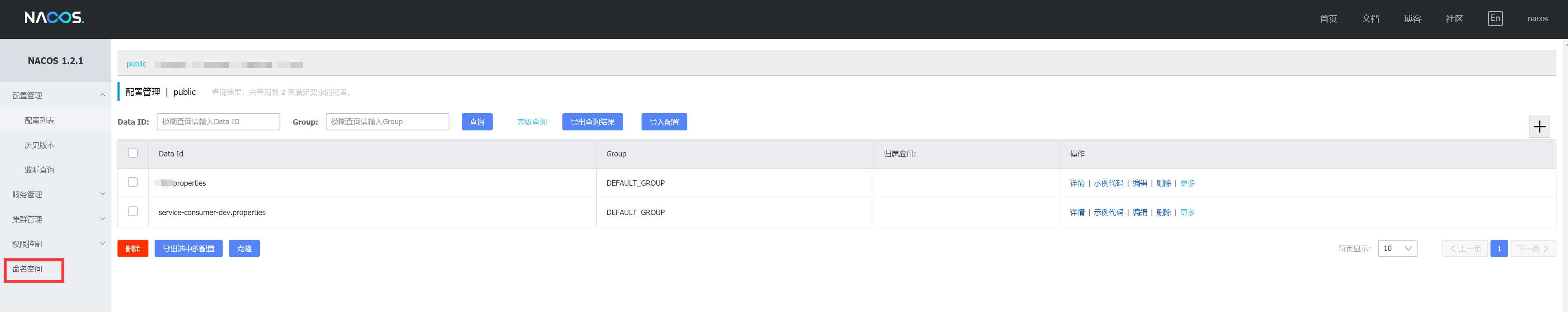The image size is (1568, 312).
Task: Focus the Group search input
Action: tap(387, 121)
